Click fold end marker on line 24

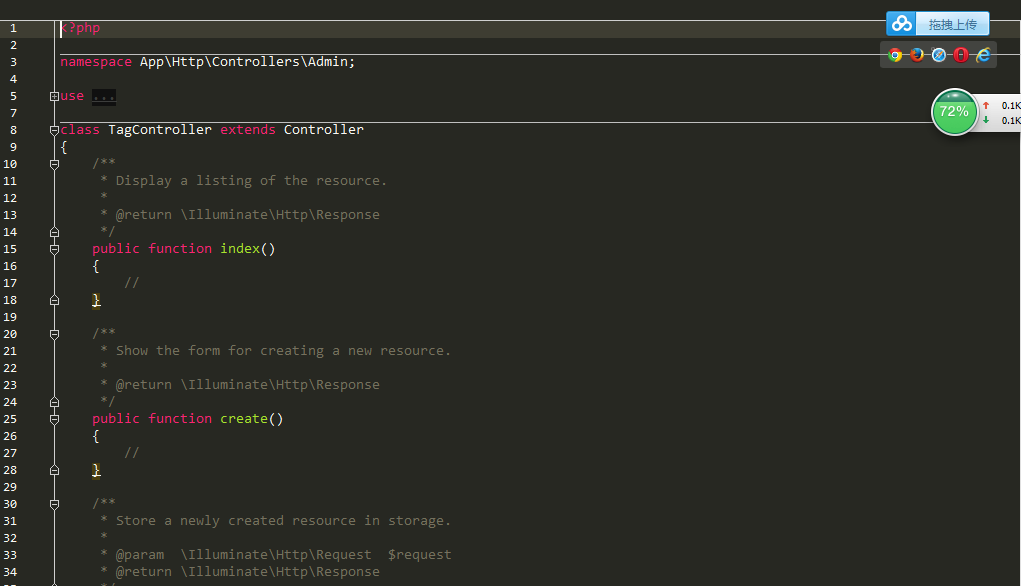tap(55, 402)
